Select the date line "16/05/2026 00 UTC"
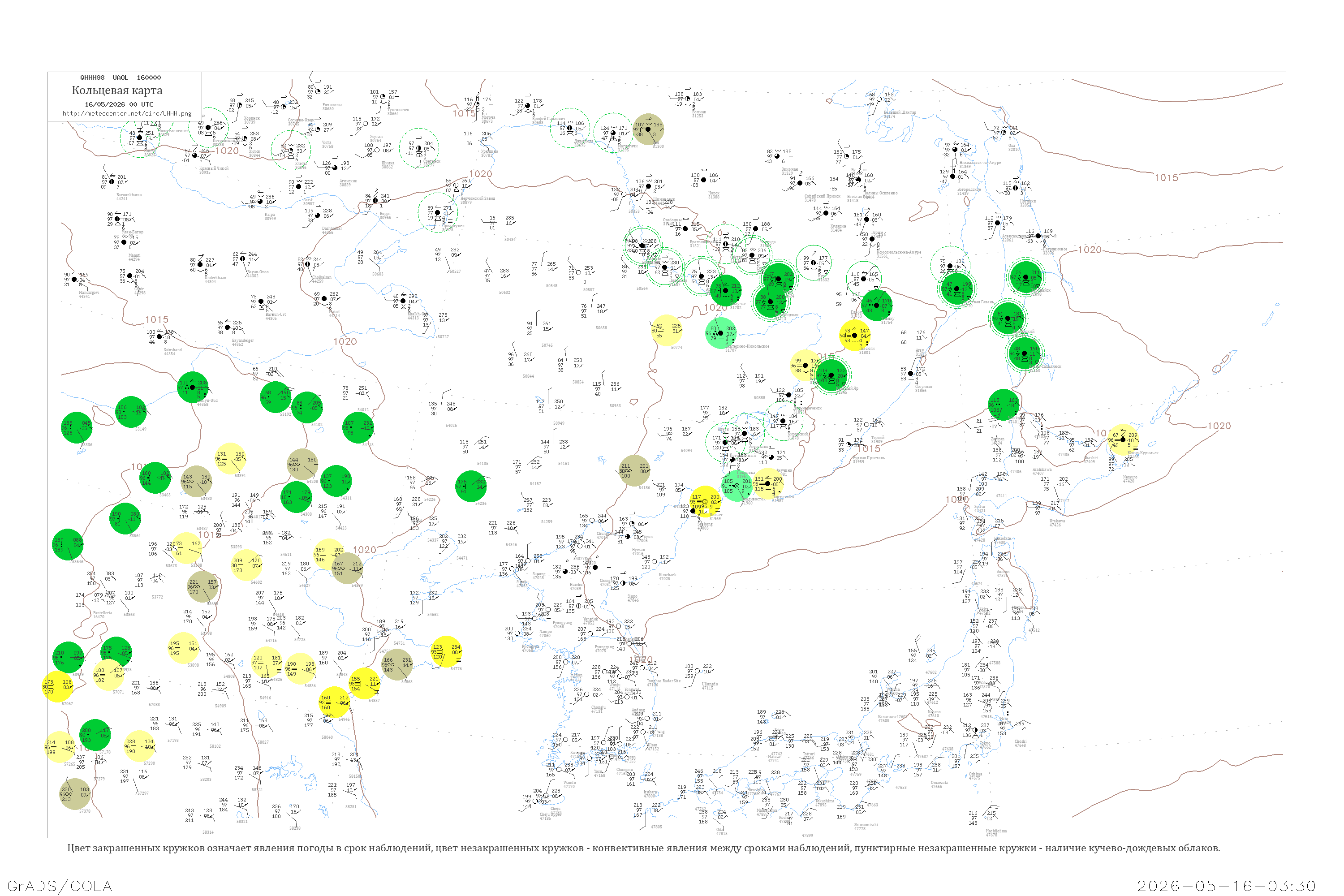The width and height of the screenshot is (1344, 896). click(119, 104)
